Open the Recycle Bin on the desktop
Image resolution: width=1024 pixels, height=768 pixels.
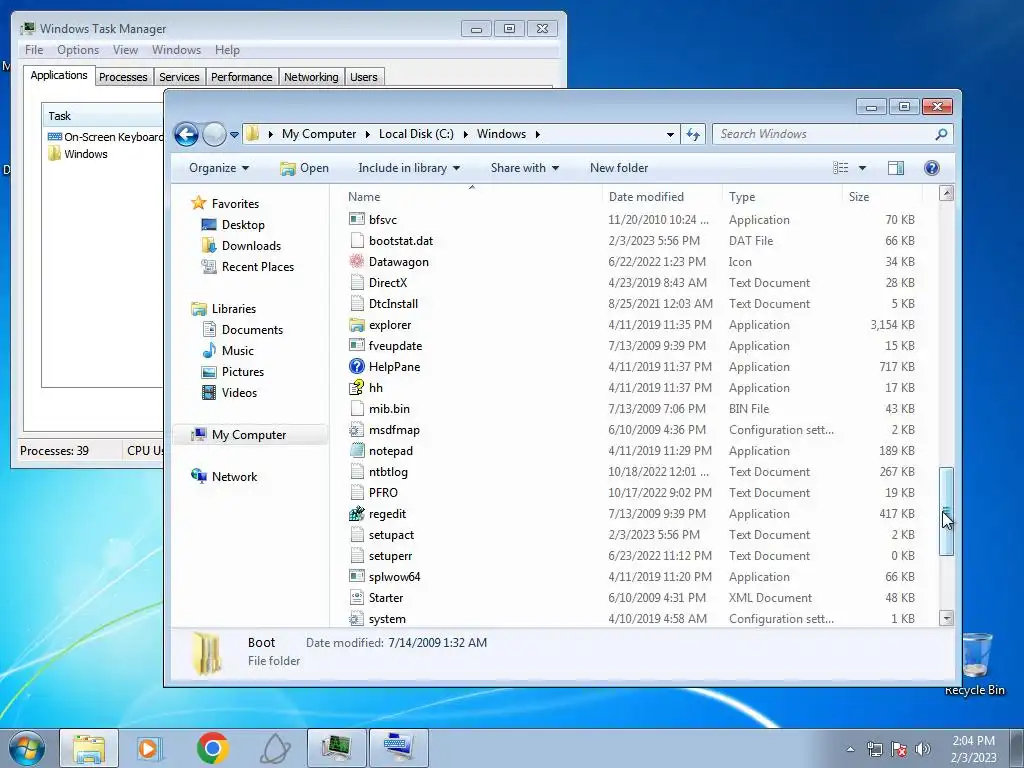[975, 663]
